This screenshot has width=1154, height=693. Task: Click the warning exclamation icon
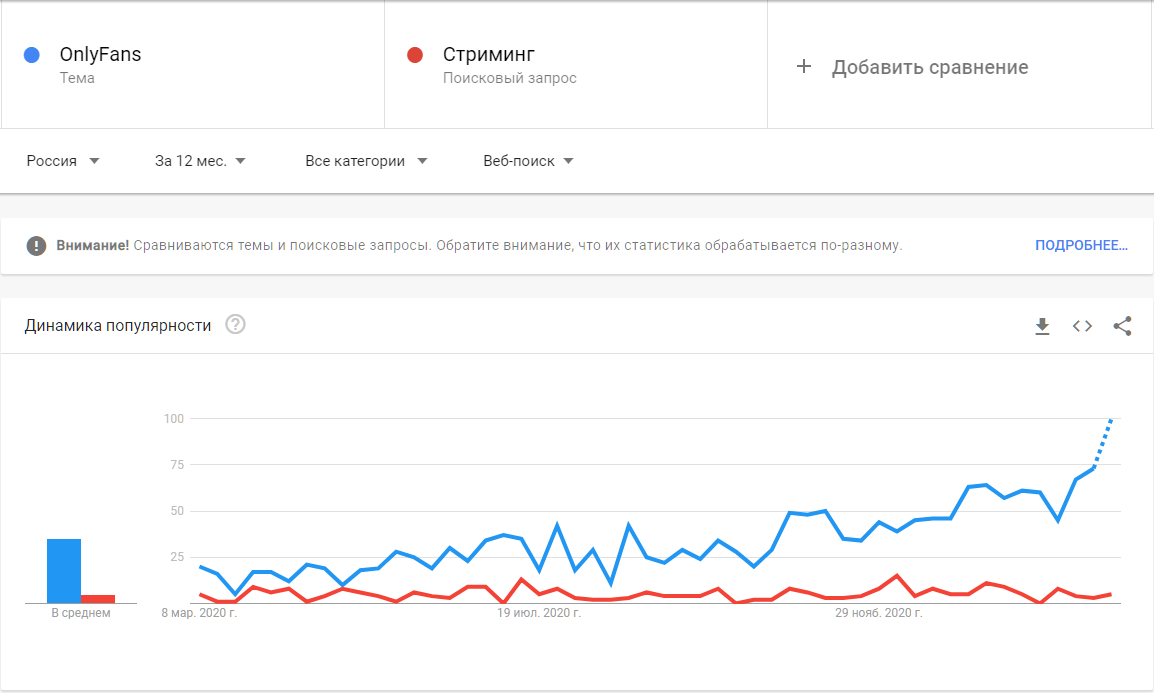37,245
